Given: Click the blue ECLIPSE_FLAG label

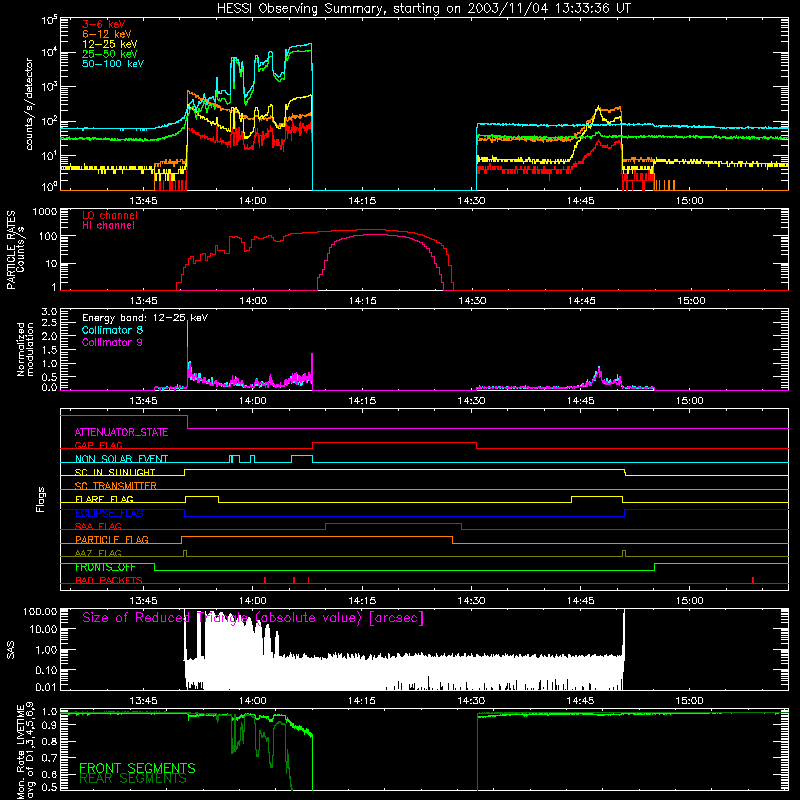Looking at the screenshot, I should point(109,513).
